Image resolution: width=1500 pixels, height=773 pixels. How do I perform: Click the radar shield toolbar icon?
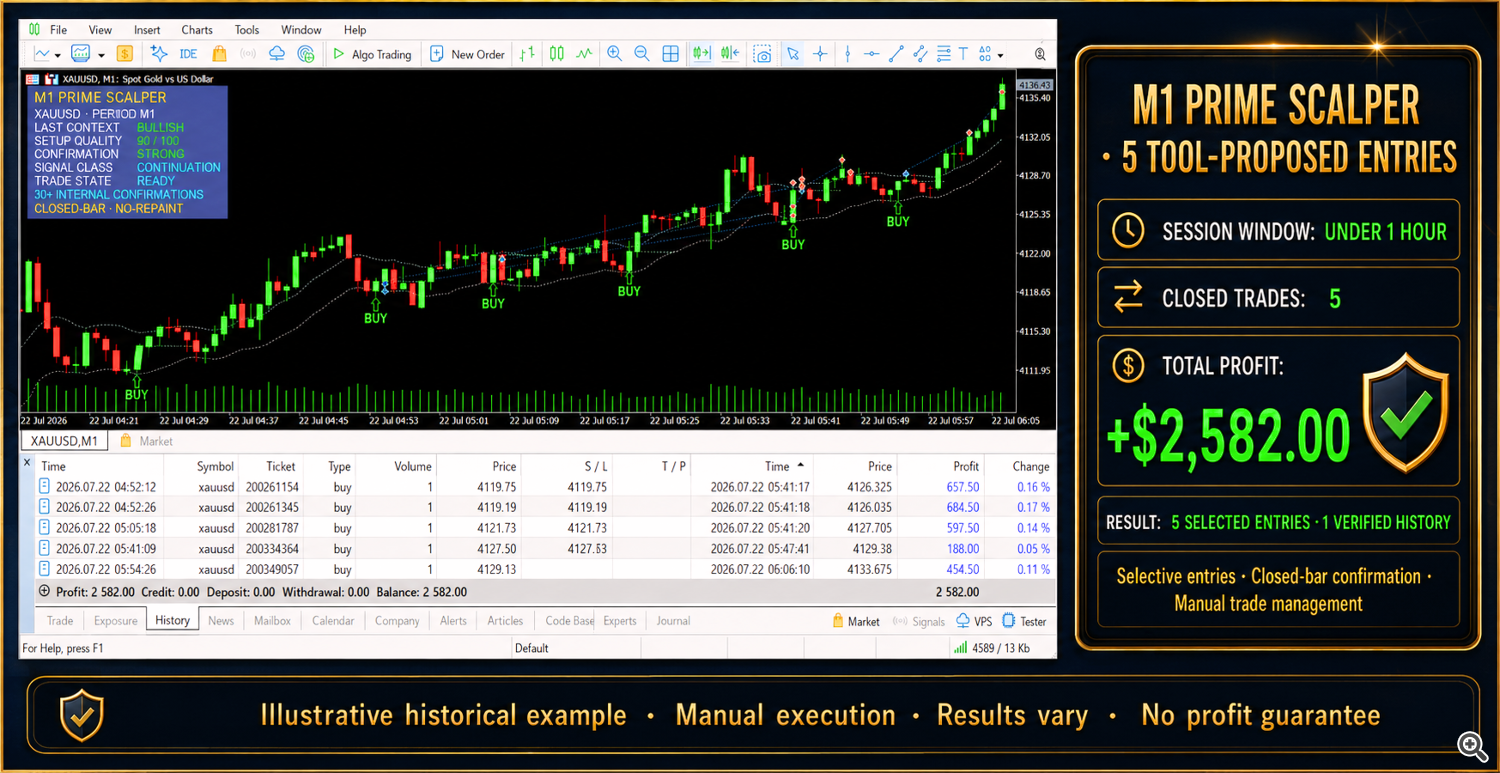(x=306, y=54)
